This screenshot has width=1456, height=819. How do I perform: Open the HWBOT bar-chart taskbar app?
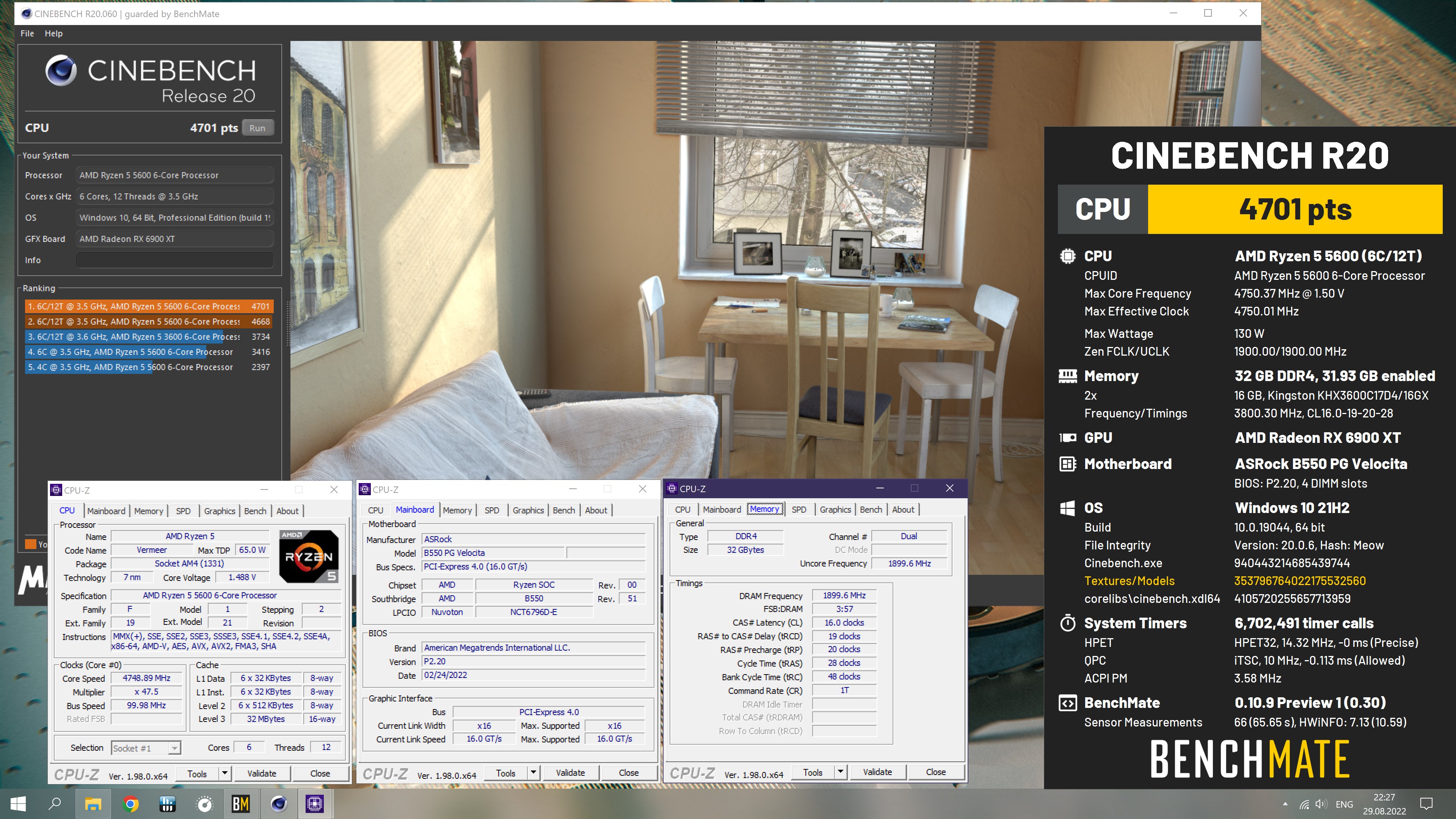click(167, 804)
